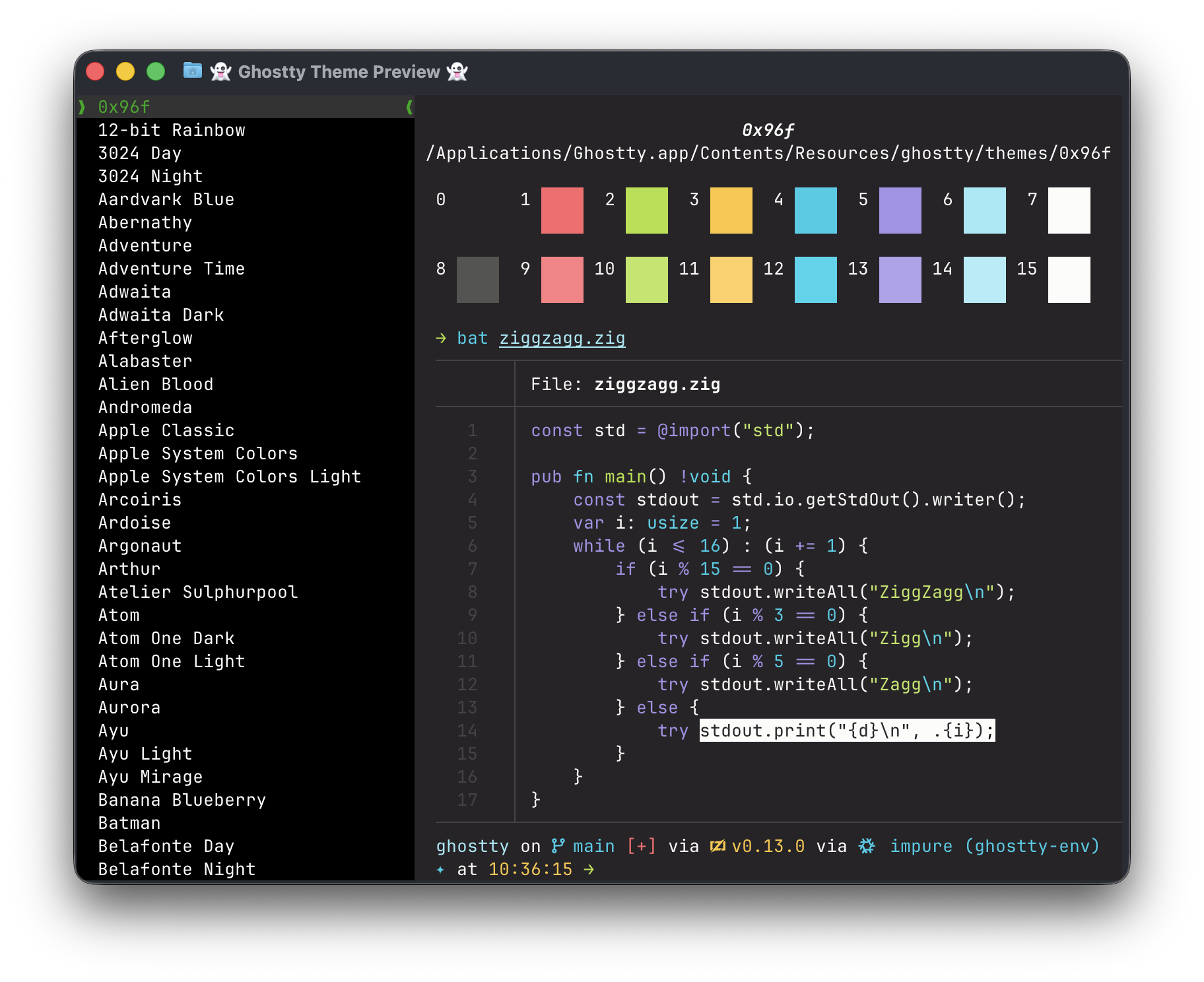The image size is (1204, 982).
Task: Choose the Belafonte Night theme
Action: (177, 869)
